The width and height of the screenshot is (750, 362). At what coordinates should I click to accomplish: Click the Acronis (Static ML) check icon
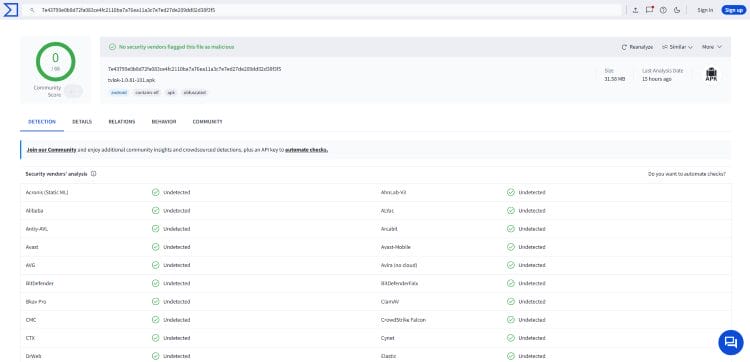pyautogui.click(x=155, y=192)
